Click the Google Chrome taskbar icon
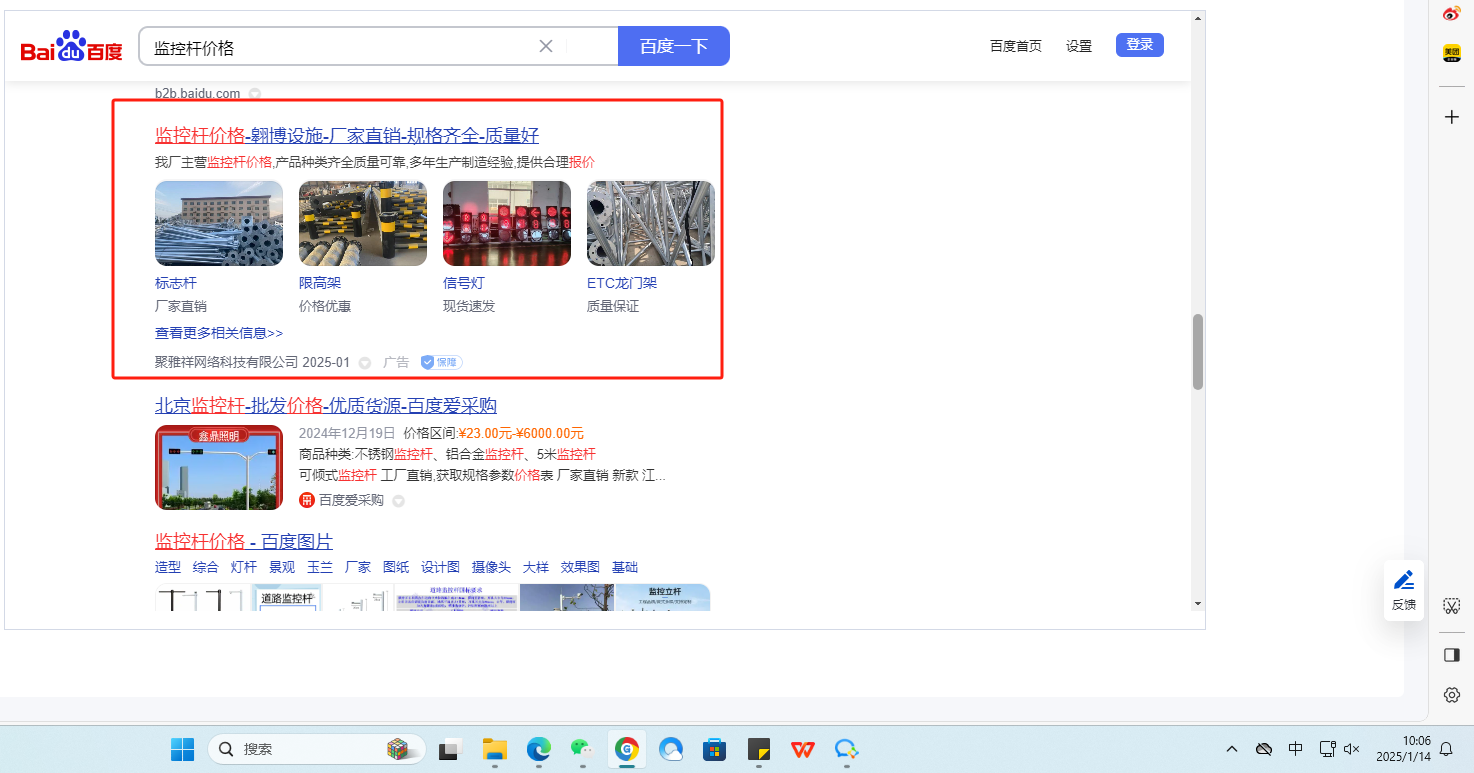The image size is (1474, 773). coord(627,749)
